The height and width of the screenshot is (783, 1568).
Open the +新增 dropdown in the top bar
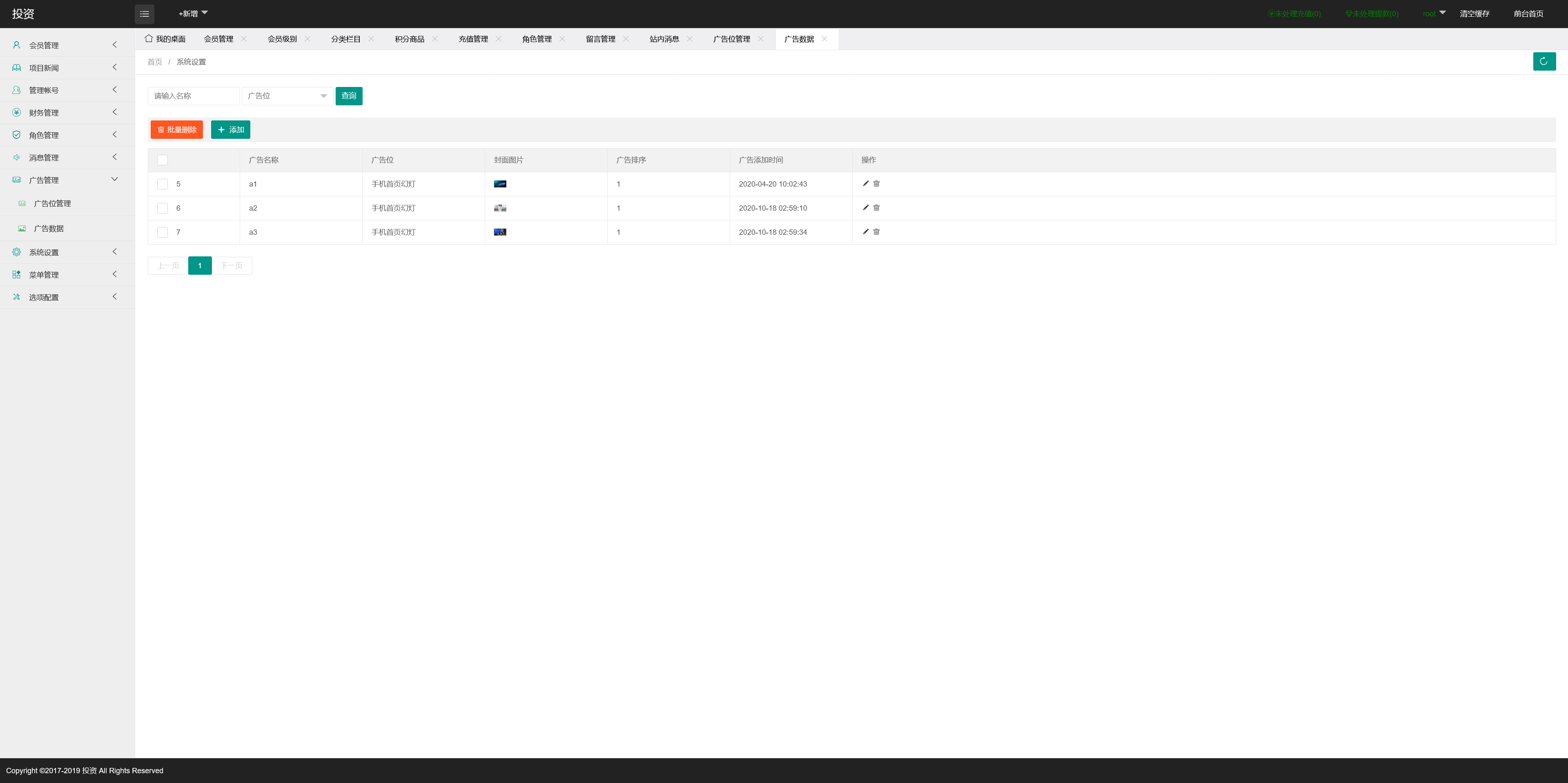click(193, 13)
